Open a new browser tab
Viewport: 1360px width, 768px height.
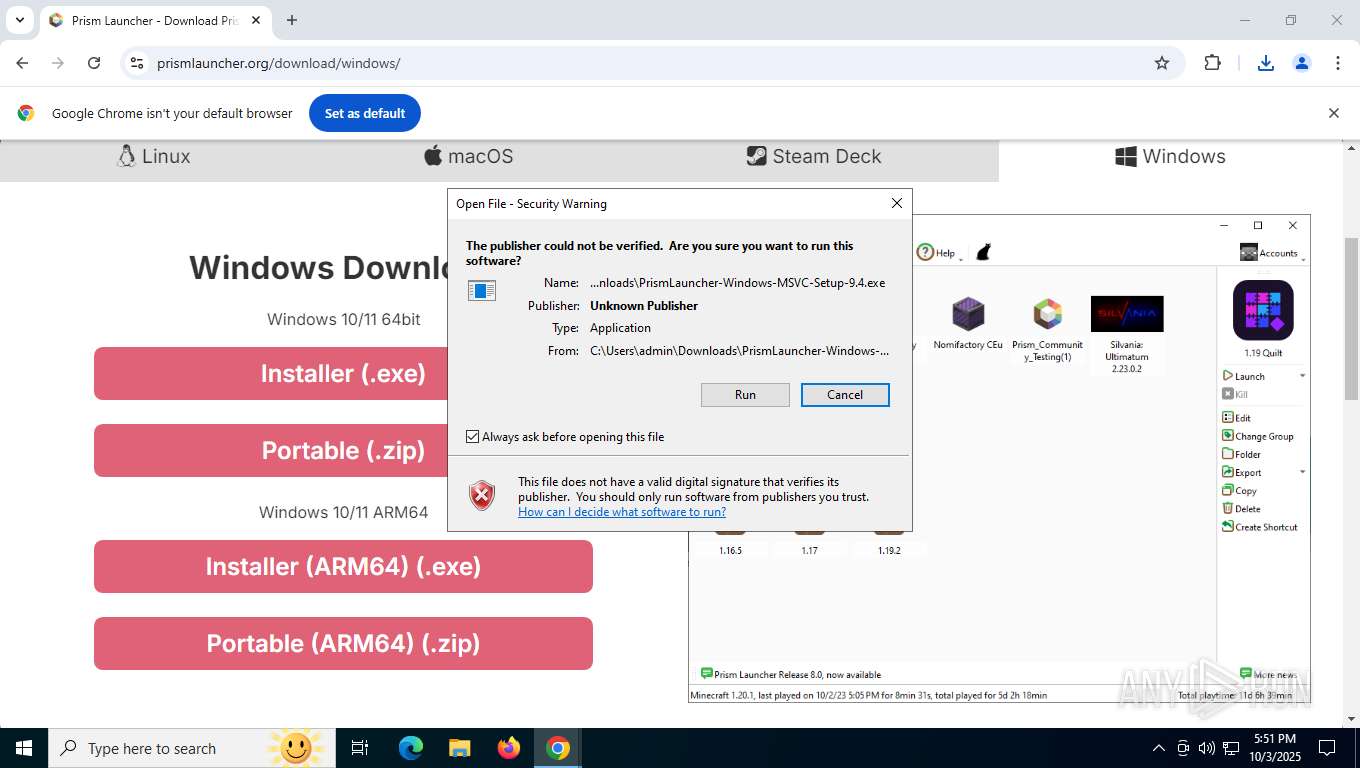[x=292, y=20]
